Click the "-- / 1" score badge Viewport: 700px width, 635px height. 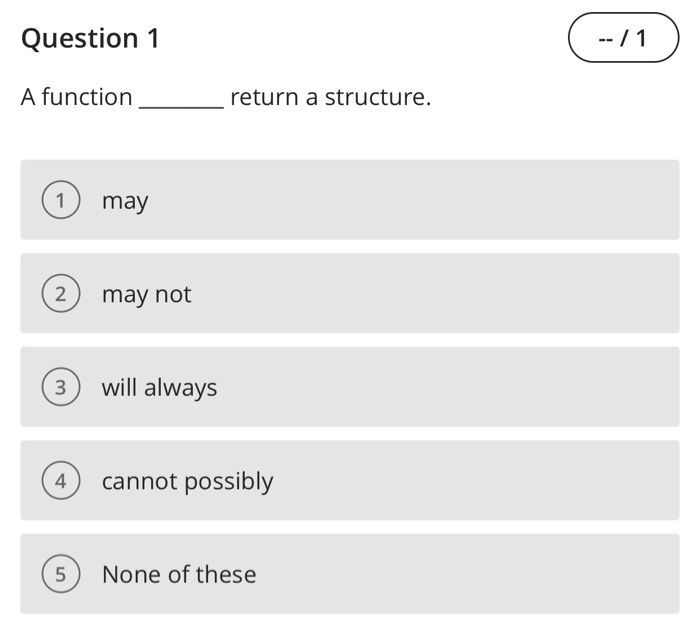click(x=623, y=38)
